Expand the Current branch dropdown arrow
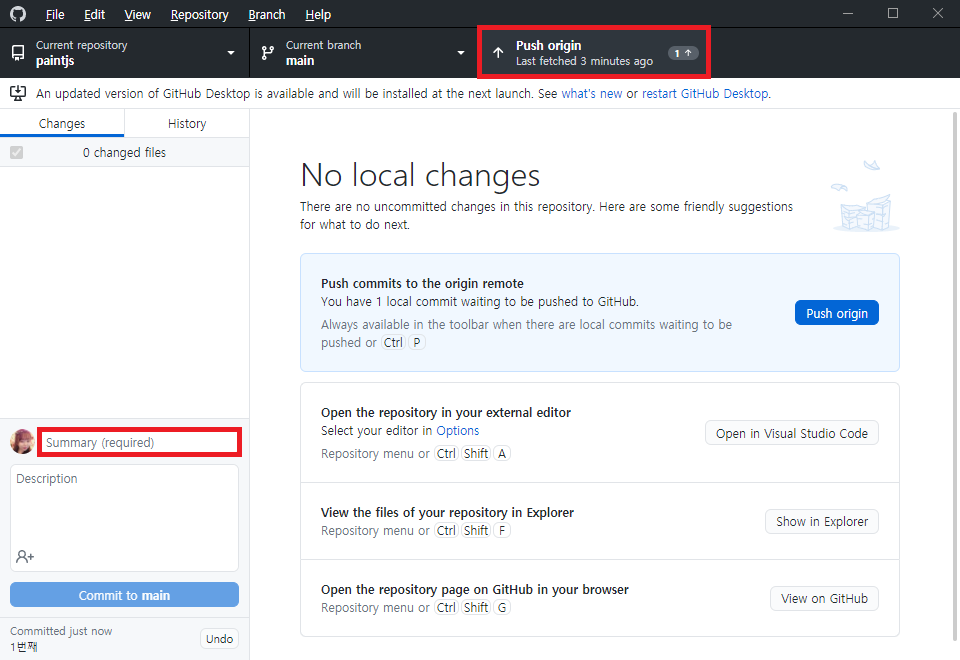 461,53
